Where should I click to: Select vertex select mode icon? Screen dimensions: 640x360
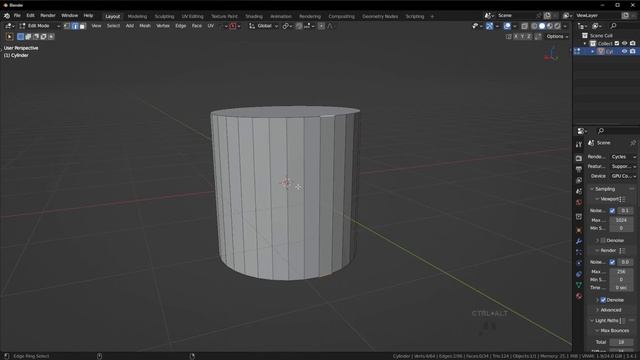[x=67, y=26]
